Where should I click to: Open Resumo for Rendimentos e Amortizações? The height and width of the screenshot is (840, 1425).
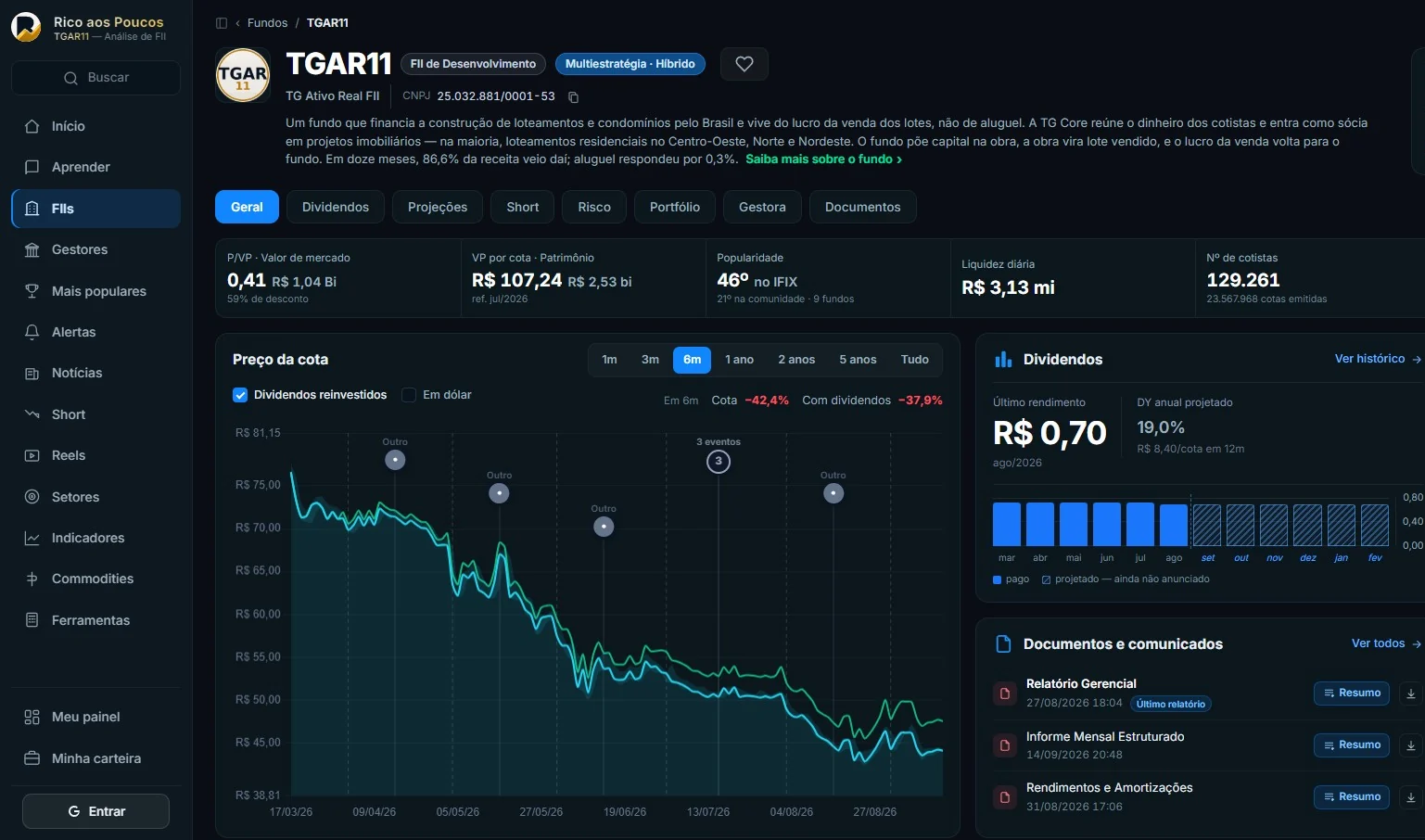1352,797
